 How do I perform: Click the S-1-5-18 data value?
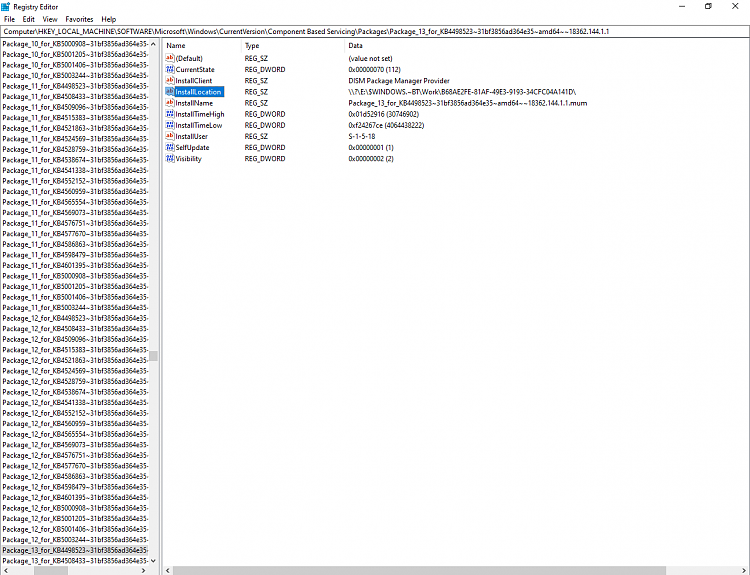pyautogui.click(x=362, y=136)
